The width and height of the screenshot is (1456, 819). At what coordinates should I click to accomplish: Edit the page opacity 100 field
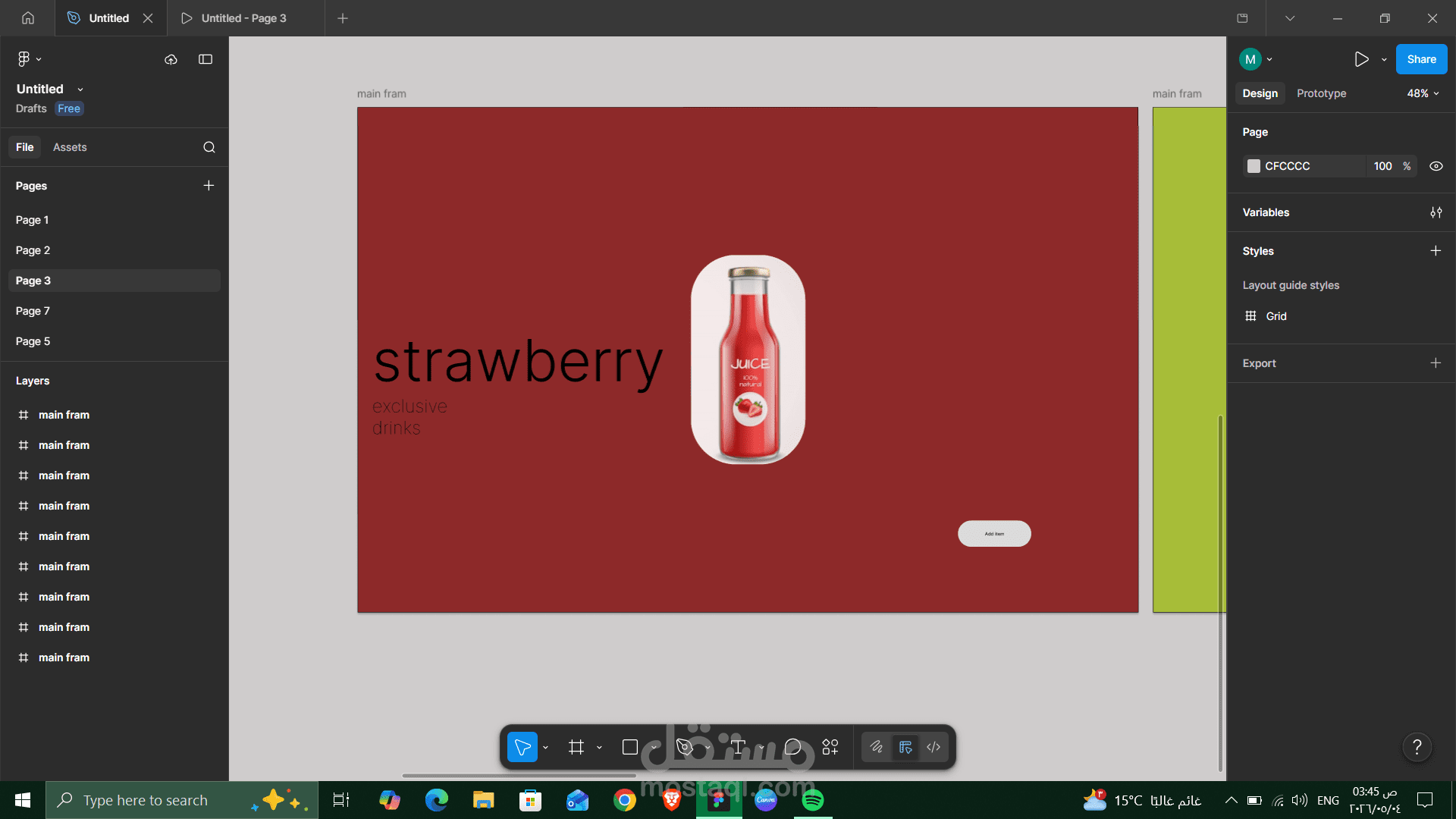pyautogui.click(x=1382, y=166)
